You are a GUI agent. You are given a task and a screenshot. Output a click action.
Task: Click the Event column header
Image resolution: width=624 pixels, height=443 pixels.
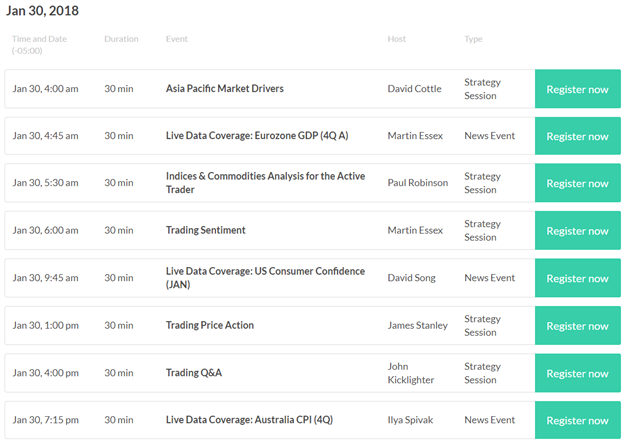176,39
